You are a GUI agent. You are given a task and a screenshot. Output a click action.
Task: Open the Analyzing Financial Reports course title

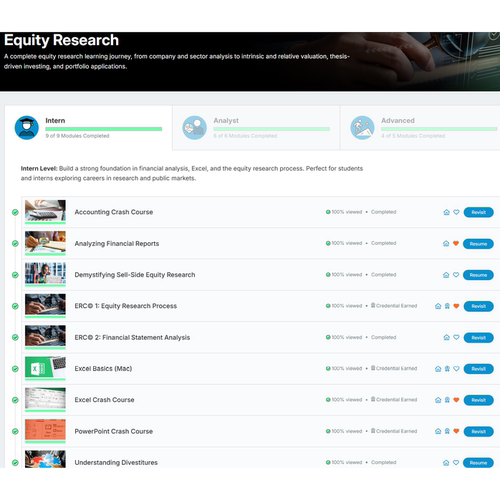pyautogui.click(x=117, y=244)
